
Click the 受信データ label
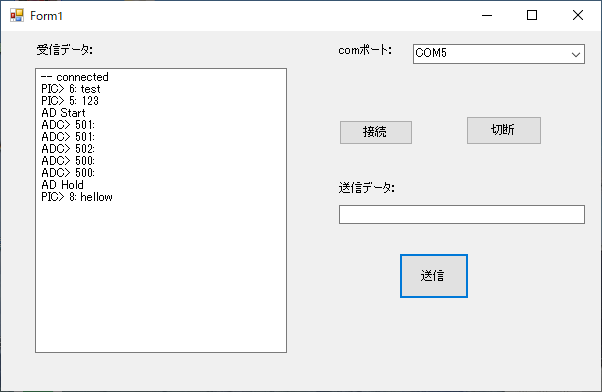click(64, 50)
